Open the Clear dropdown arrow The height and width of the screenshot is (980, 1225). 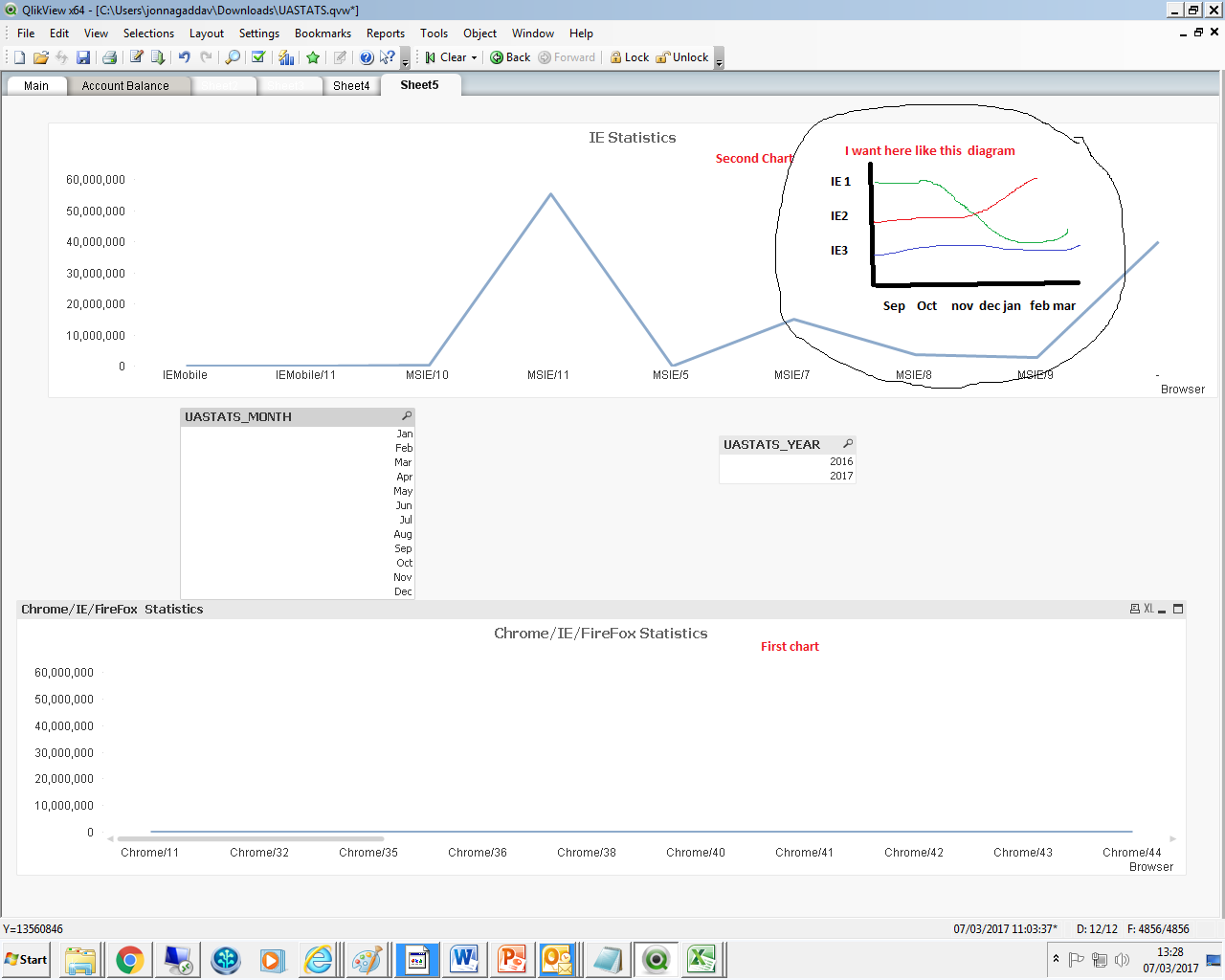coord(474,57)
